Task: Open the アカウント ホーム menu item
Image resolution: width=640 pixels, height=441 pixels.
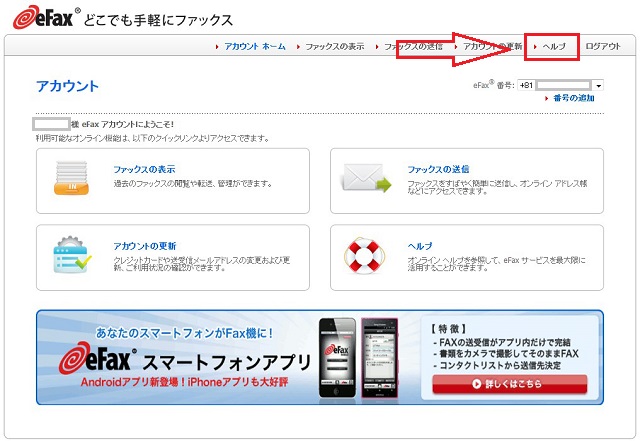Action: (255, 47)
